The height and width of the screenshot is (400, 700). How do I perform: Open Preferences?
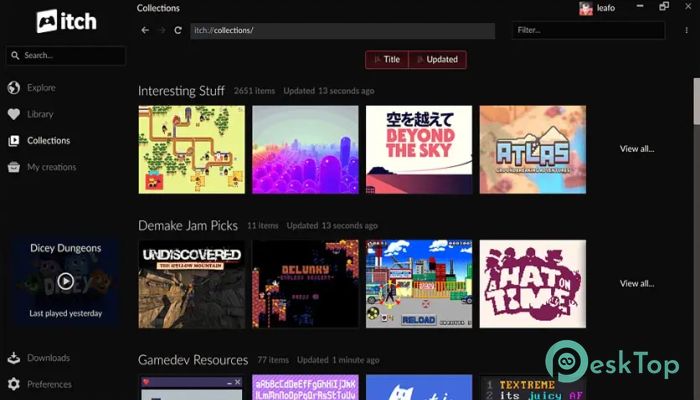tap(49, 384)
